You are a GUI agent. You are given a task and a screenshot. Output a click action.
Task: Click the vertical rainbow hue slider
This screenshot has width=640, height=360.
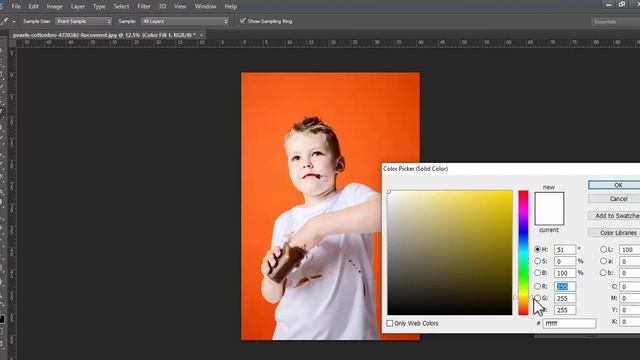[523, 253]
